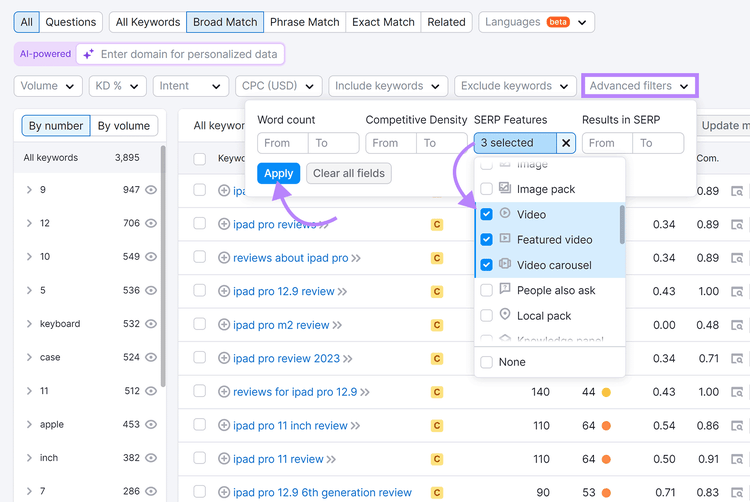
Task: Click plus icon for ipad pro review 2023
Action: point(224,358)
